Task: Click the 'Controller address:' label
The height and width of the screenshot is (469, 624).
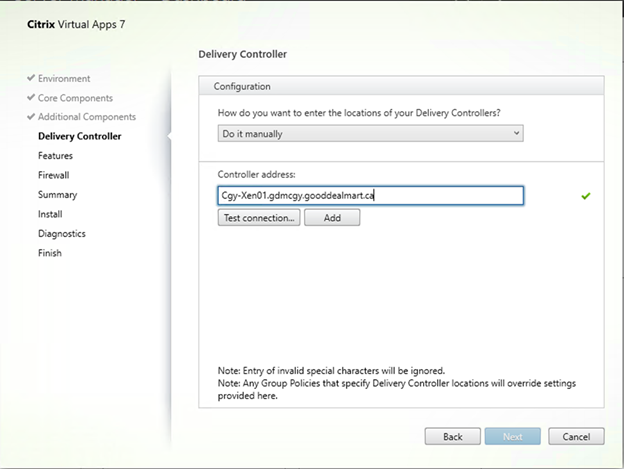Action: [x=256, y=174]
